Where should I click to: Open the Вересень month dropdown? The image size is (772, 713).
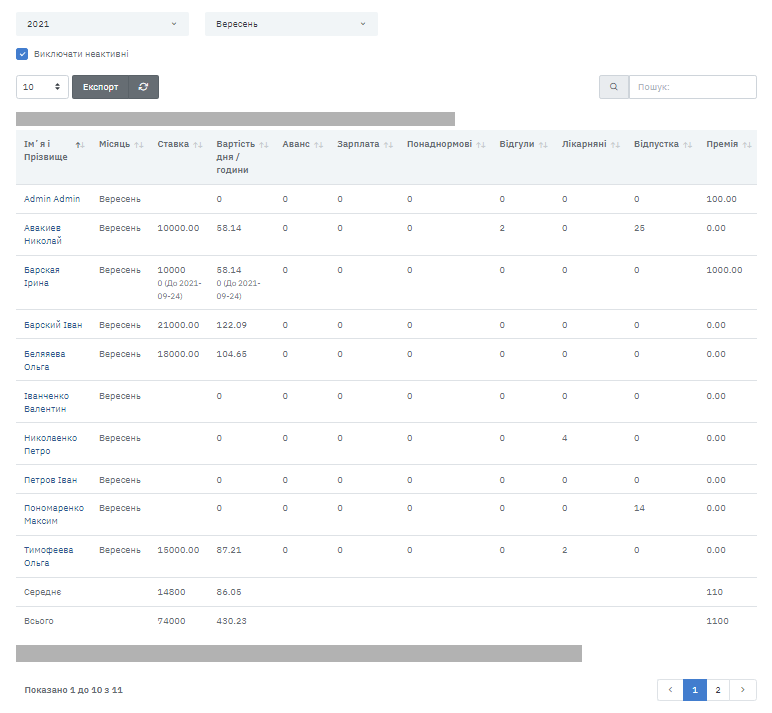click(291, 24)
